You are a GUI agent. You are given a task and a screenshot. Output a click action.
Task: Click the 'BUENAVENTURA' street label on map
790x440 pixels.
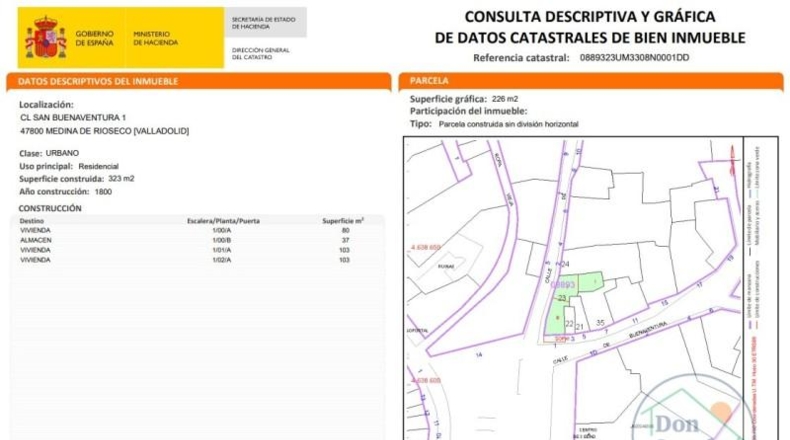(648, 331)
